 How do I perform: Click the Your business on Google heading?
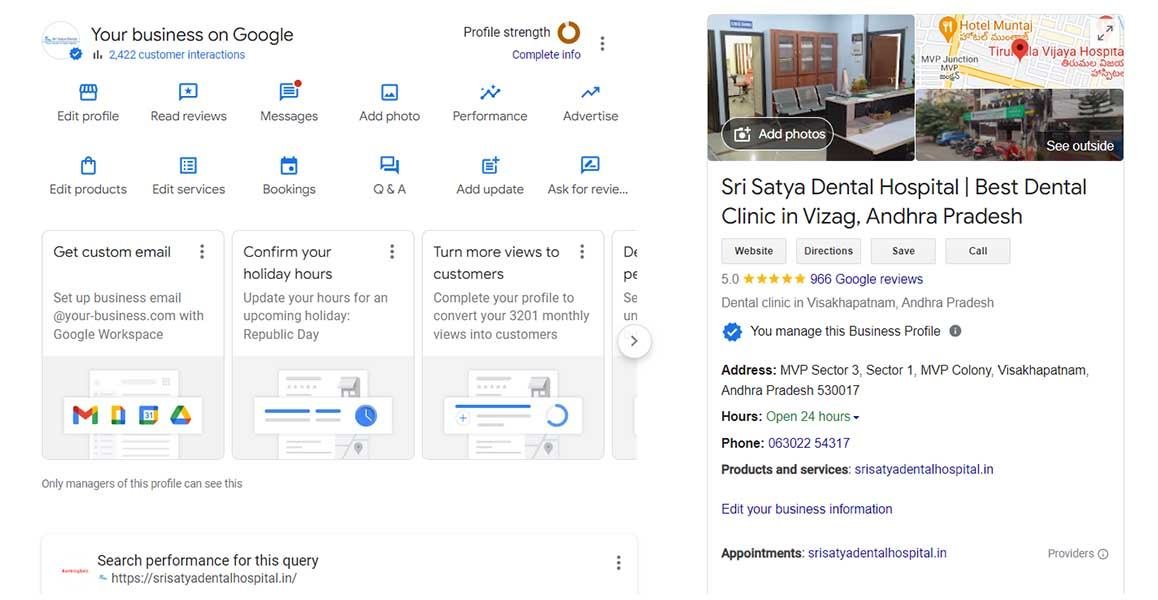pyautogui.click(x=192, y=35)
